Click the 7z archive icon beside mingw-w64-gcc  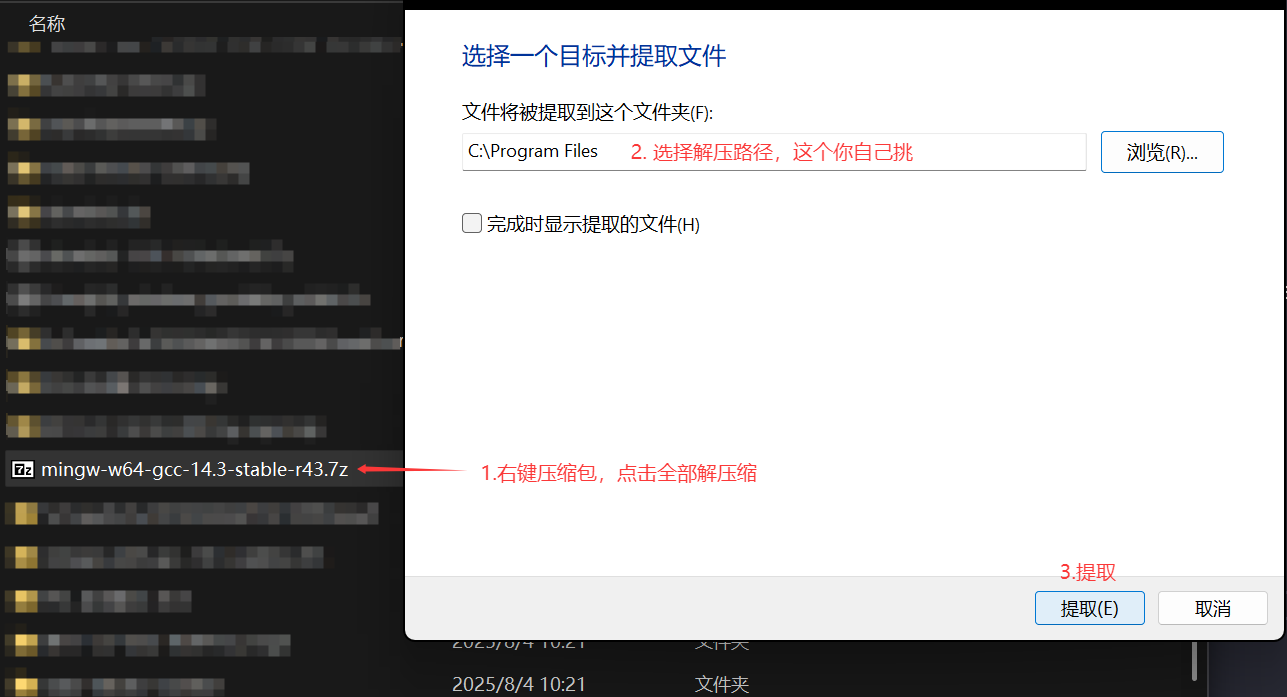[x=24, y=470]
